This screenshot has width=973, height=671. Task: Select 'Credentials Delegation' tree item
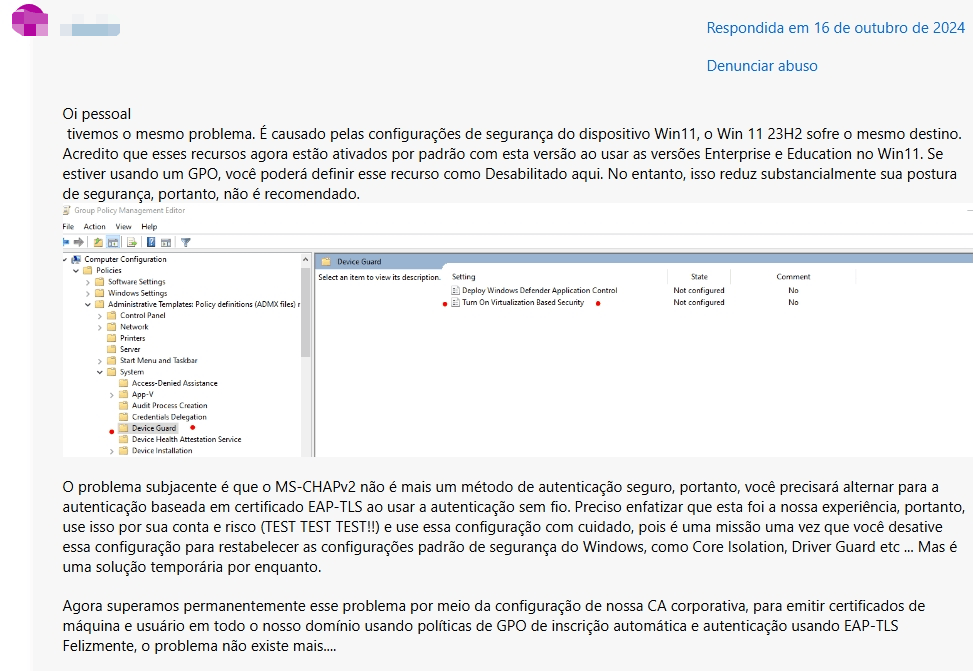tap(169, 417)
